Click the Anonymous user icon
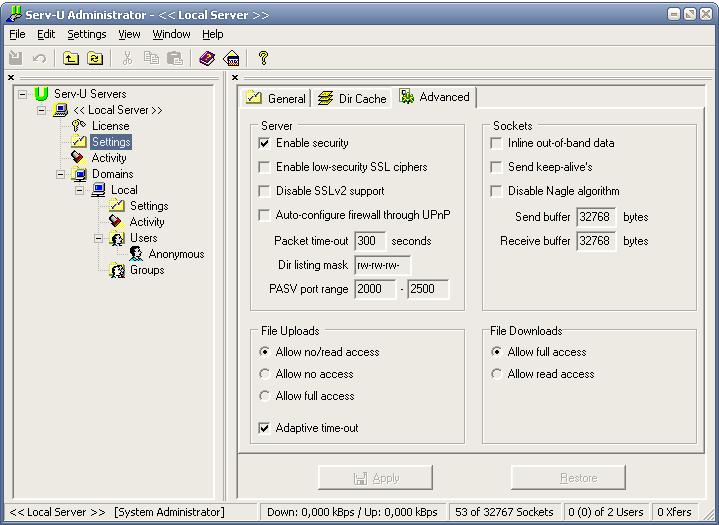This screenshot has width=719, height=525. pyautogui.click(x=136, y=254)
